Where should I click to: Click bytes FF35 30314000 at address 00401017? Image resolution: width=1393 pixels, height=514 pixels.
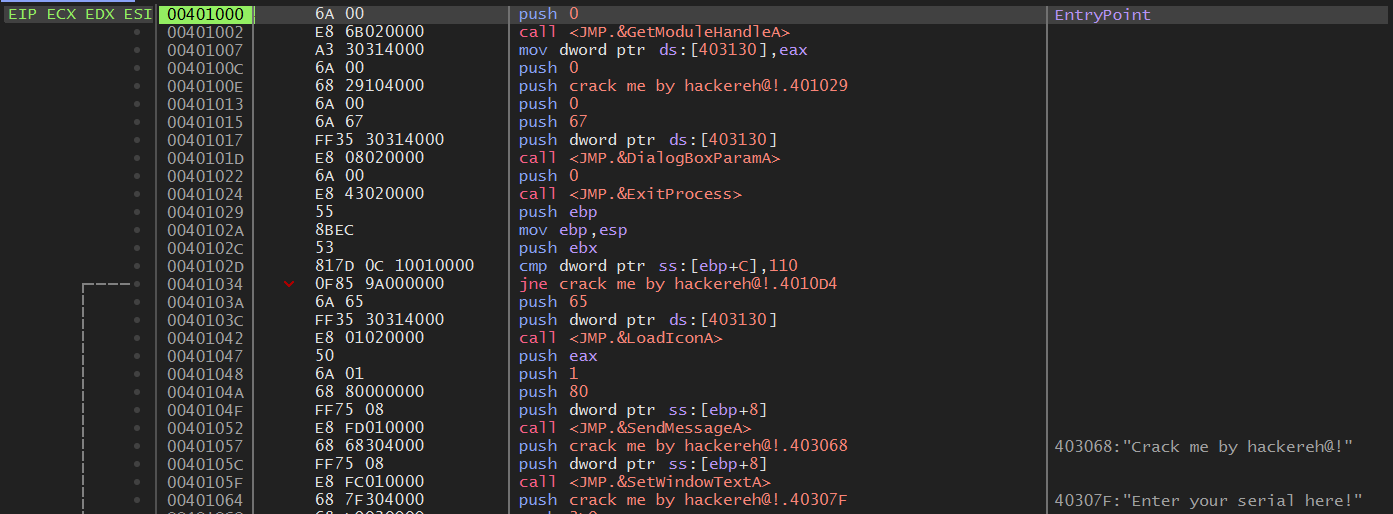pos(380,140)
